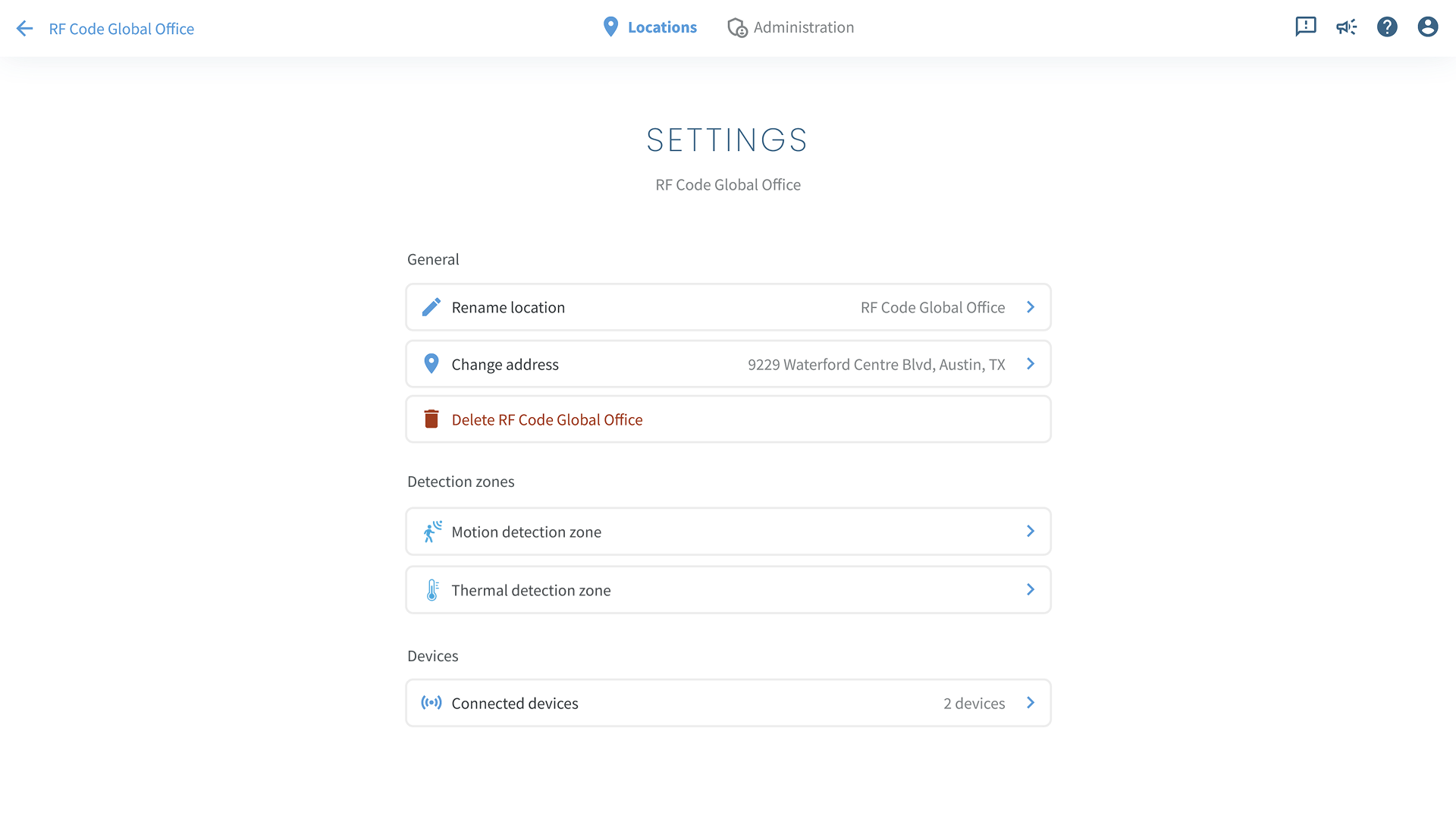Click the walking person motion detection icon
Image resolution: width=1456 pixels, height=819 pixels.
click(x=431, y=532)
